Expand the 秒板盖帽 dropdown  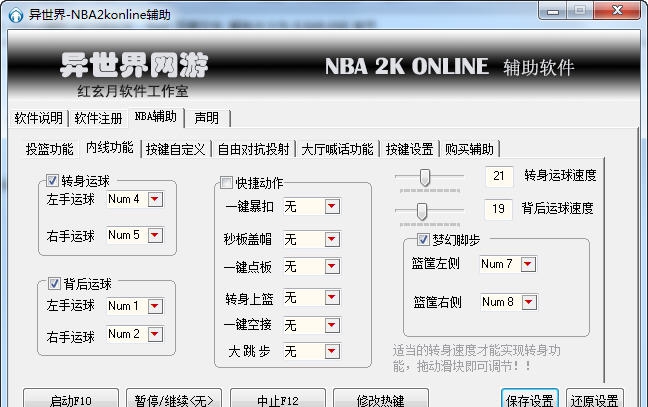(x=332, y=239)
